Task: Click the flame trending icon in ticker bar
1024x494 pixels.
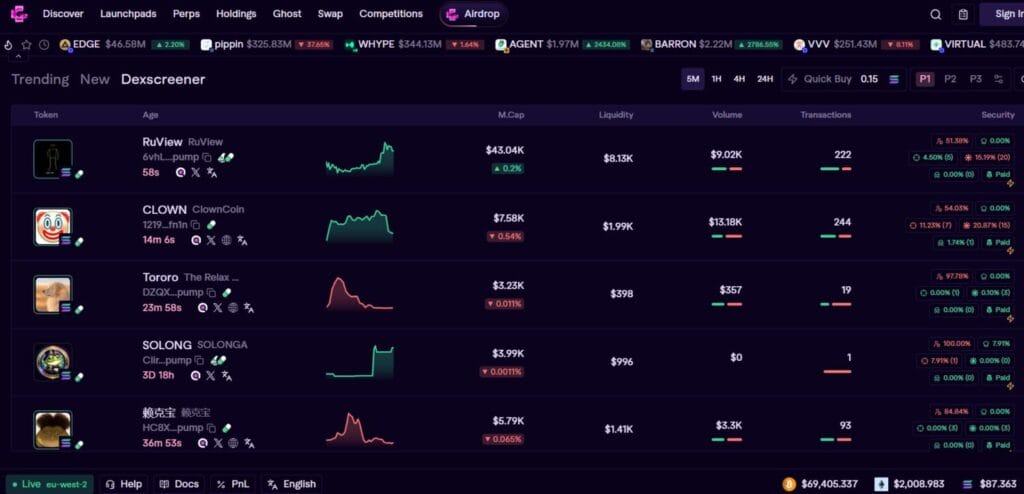Action: coord(9,45)
